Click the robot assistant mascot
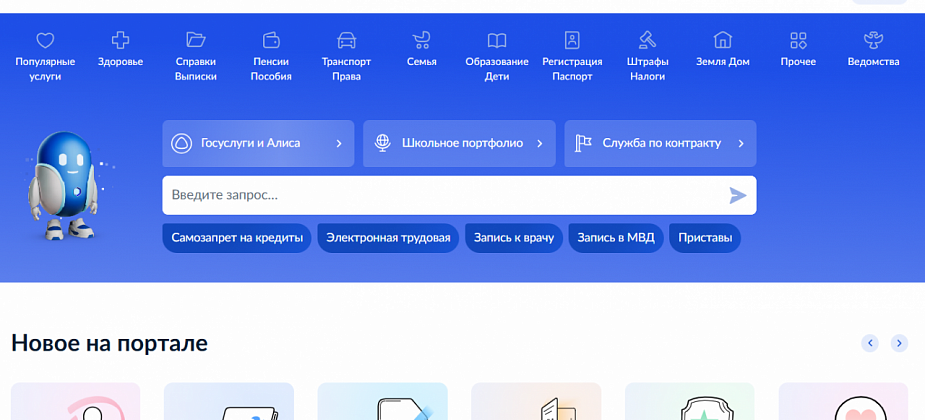Viewport: 925px width, 420px height. point(63,185)
